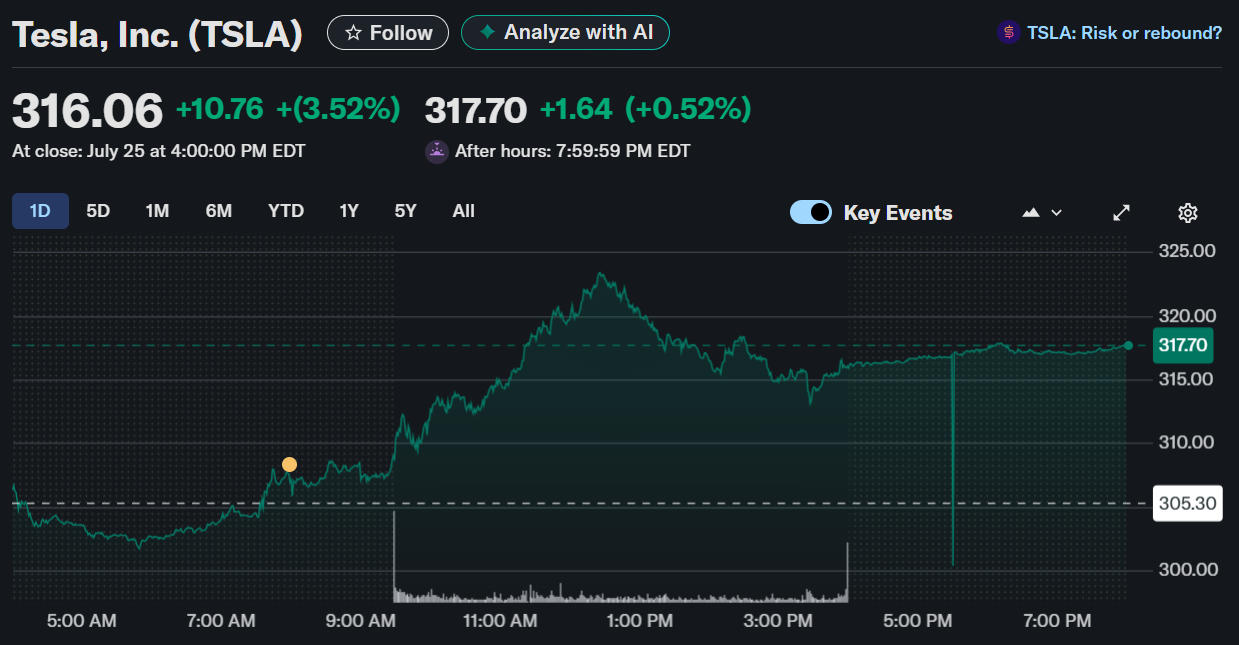The image size is (1239, 645).
Task: Click the 310.00 axis label
Action: (1184, 442)
